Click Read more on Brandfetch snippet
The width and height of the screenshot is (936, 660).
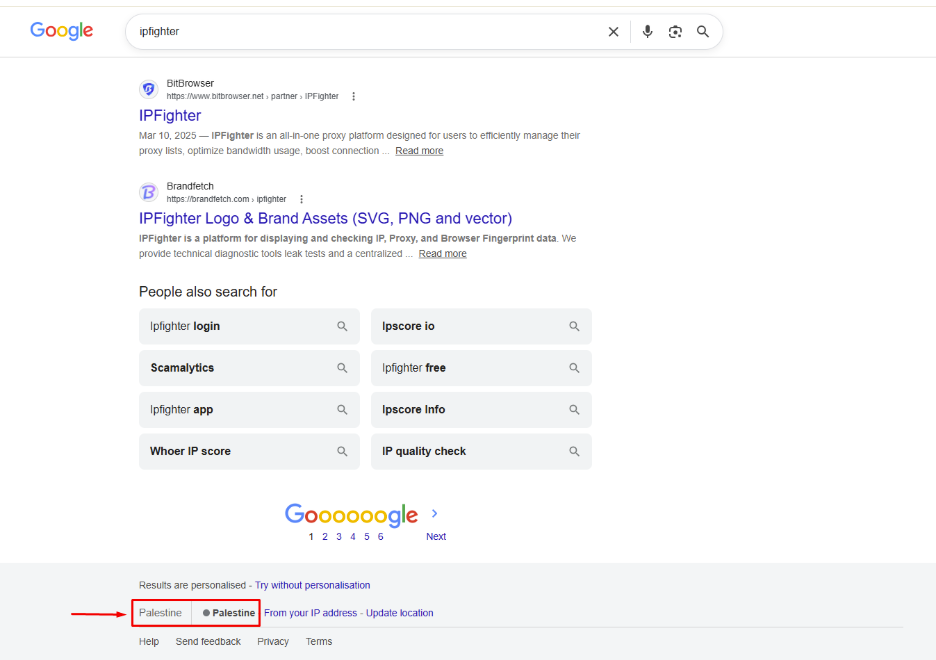[x=442, y=254]
